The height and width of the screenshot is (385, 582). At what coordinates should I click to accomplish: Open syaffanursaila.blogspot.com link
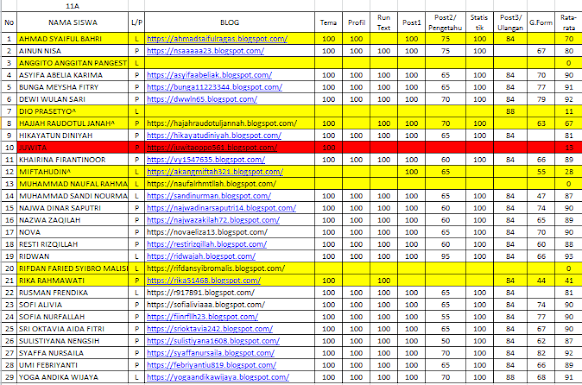coord(210,353)
